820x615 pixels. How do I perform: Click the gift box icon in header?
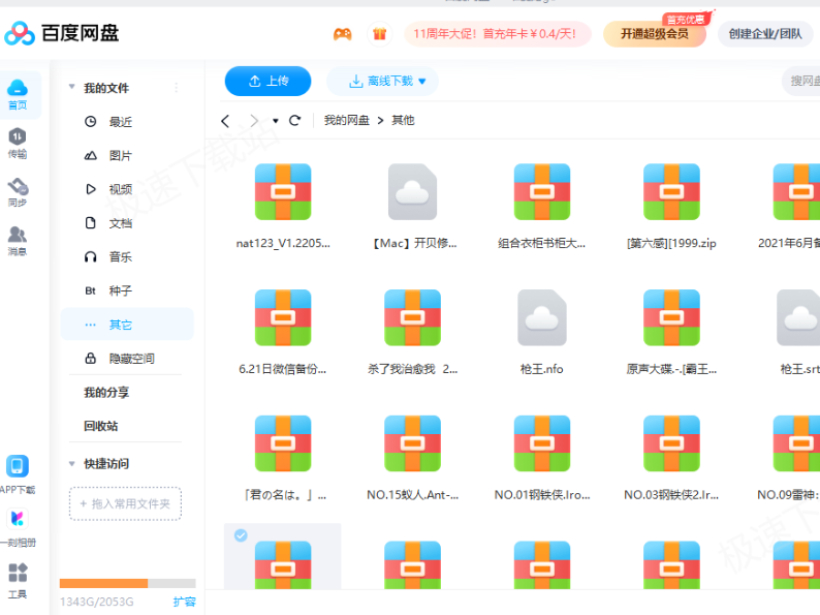tap(380, 35)
